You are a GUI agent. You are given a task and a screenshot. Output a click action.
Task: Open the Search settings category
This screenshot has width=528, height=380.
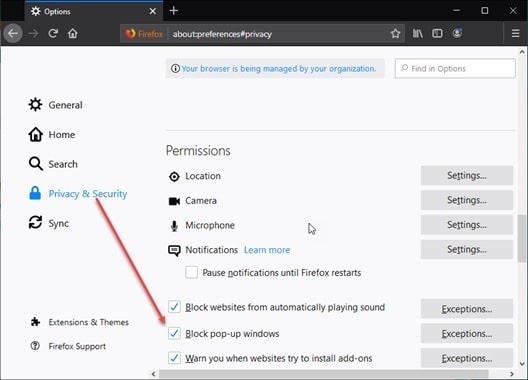[53, 164]
